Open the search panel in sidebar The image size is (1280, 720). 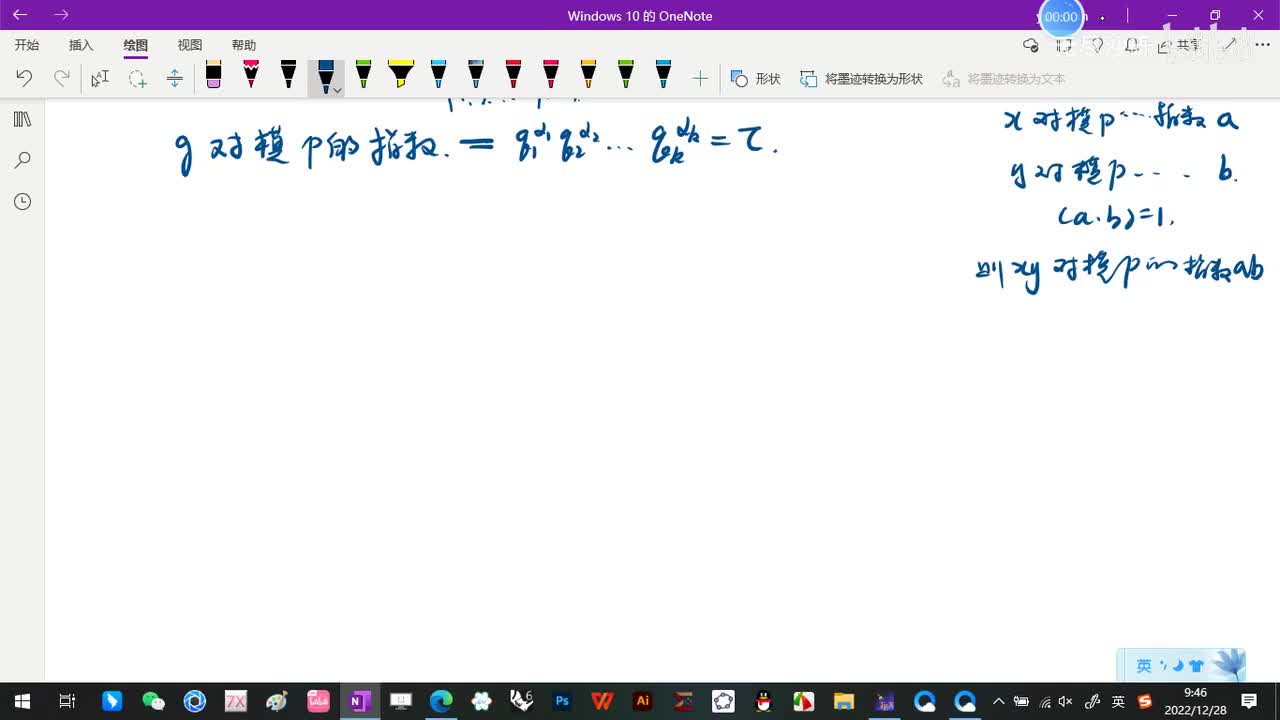[x=22, y=160]
